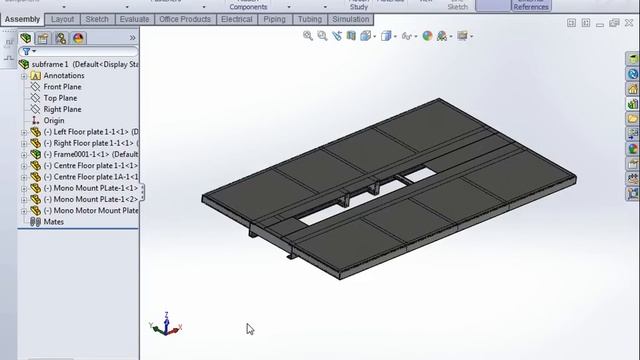The image size is (640, 360).
Task: Open the Electrical tab
Action: [x=237, y=19]
